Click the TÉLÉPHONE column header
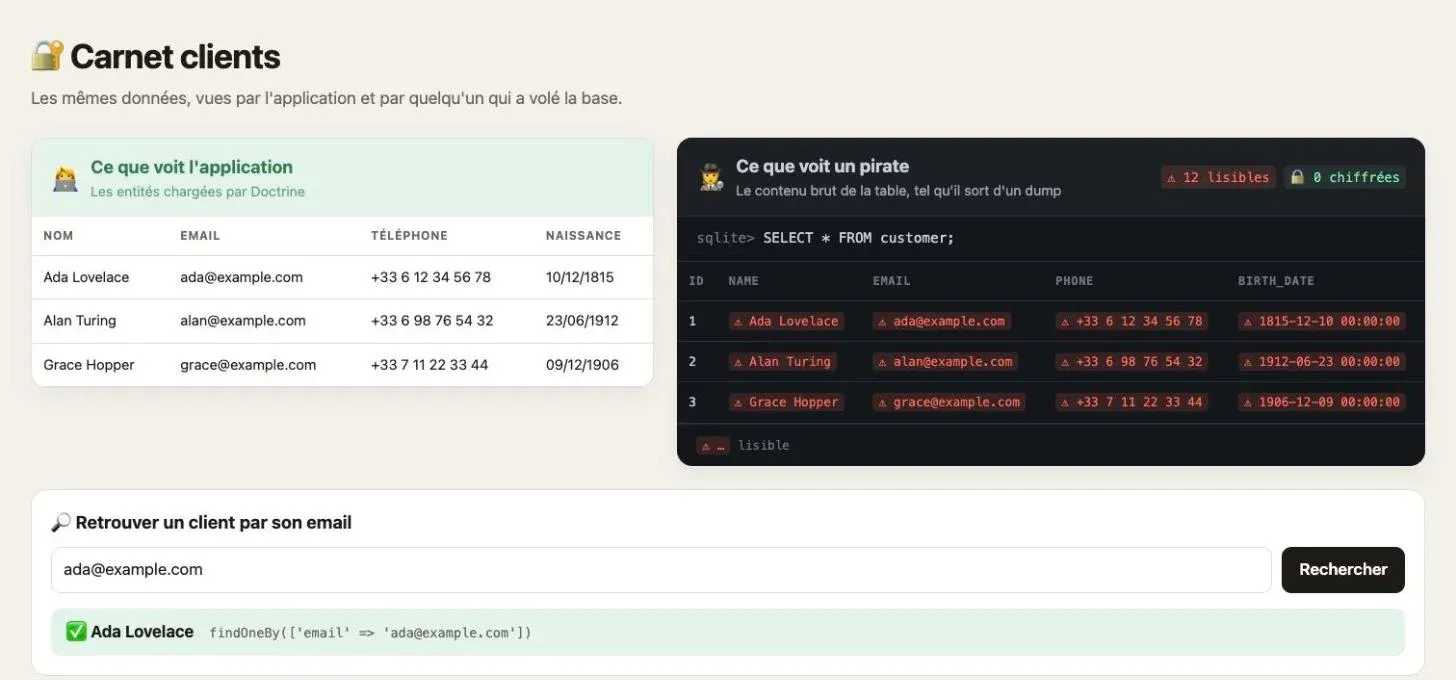This screenshot has height=680, width=1456. coord(409,236)
